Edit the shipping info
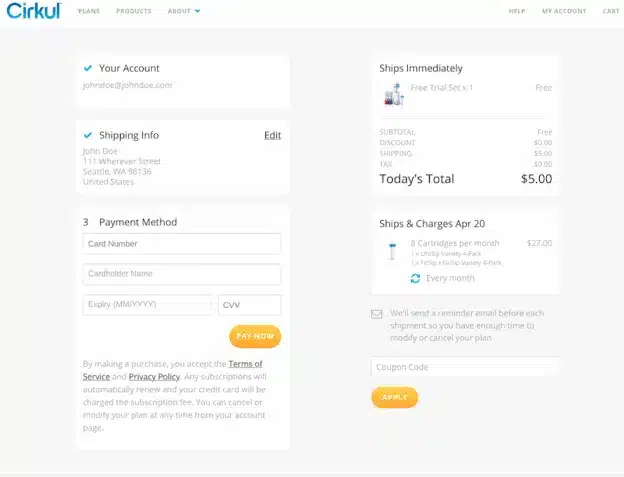The width and height of the screenshot is (624, 477). (272, 135)
